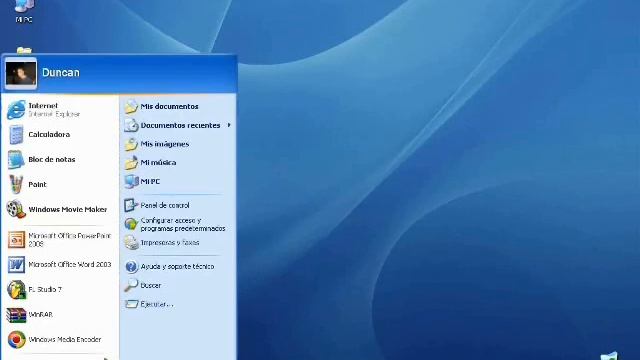This screenshot has height=360, width=640.
Task: Select Mi PC desktop icon
Action: 24,6
